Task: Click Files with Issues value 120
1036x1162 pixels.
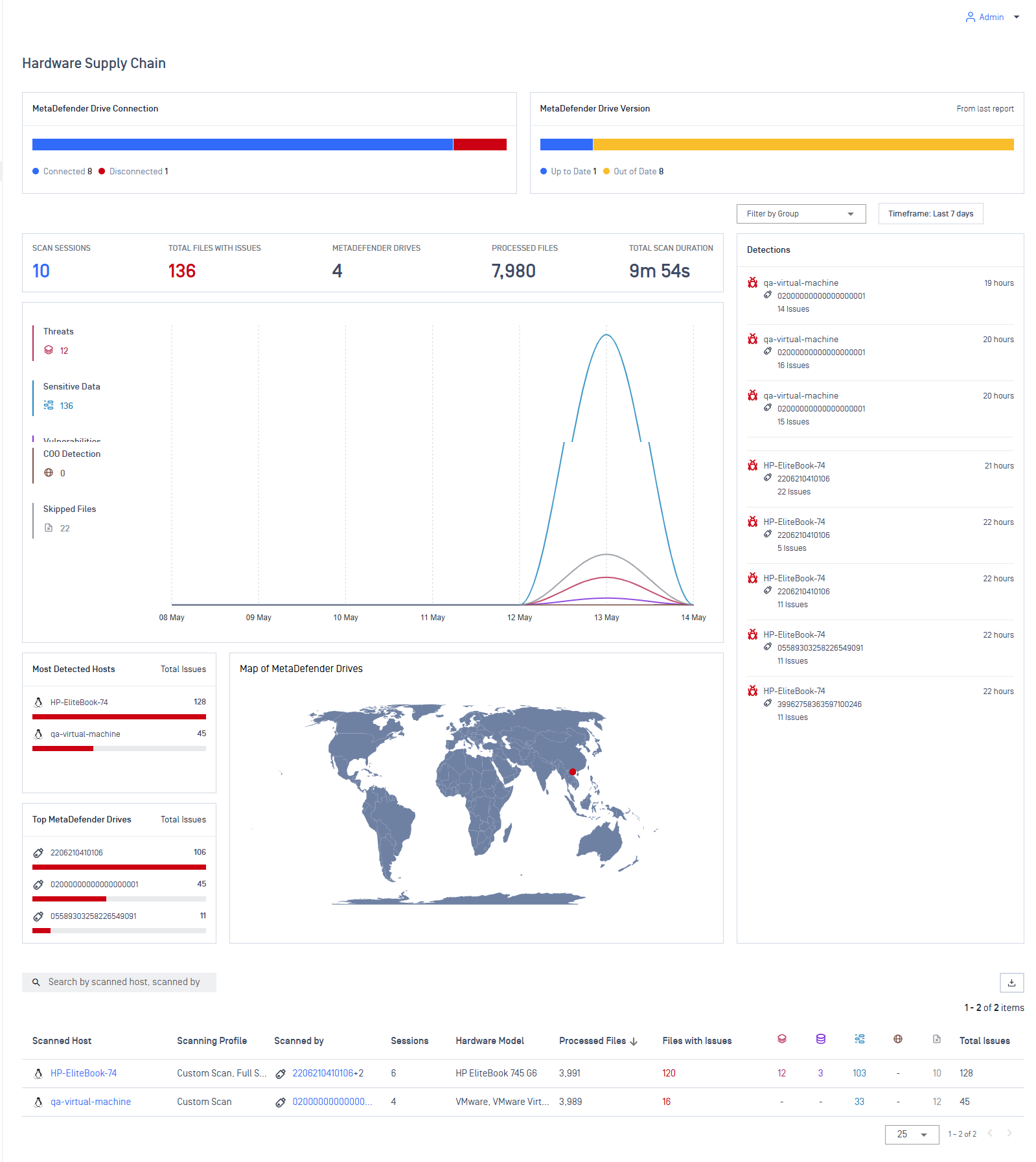Action: point(669,1073)
